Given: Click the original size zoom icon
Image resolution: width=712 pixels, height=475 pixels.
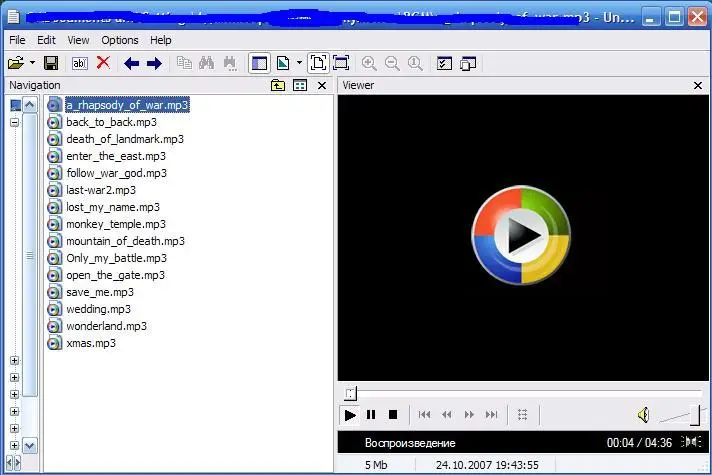Looking at the screenshot, I should [415, 63].
